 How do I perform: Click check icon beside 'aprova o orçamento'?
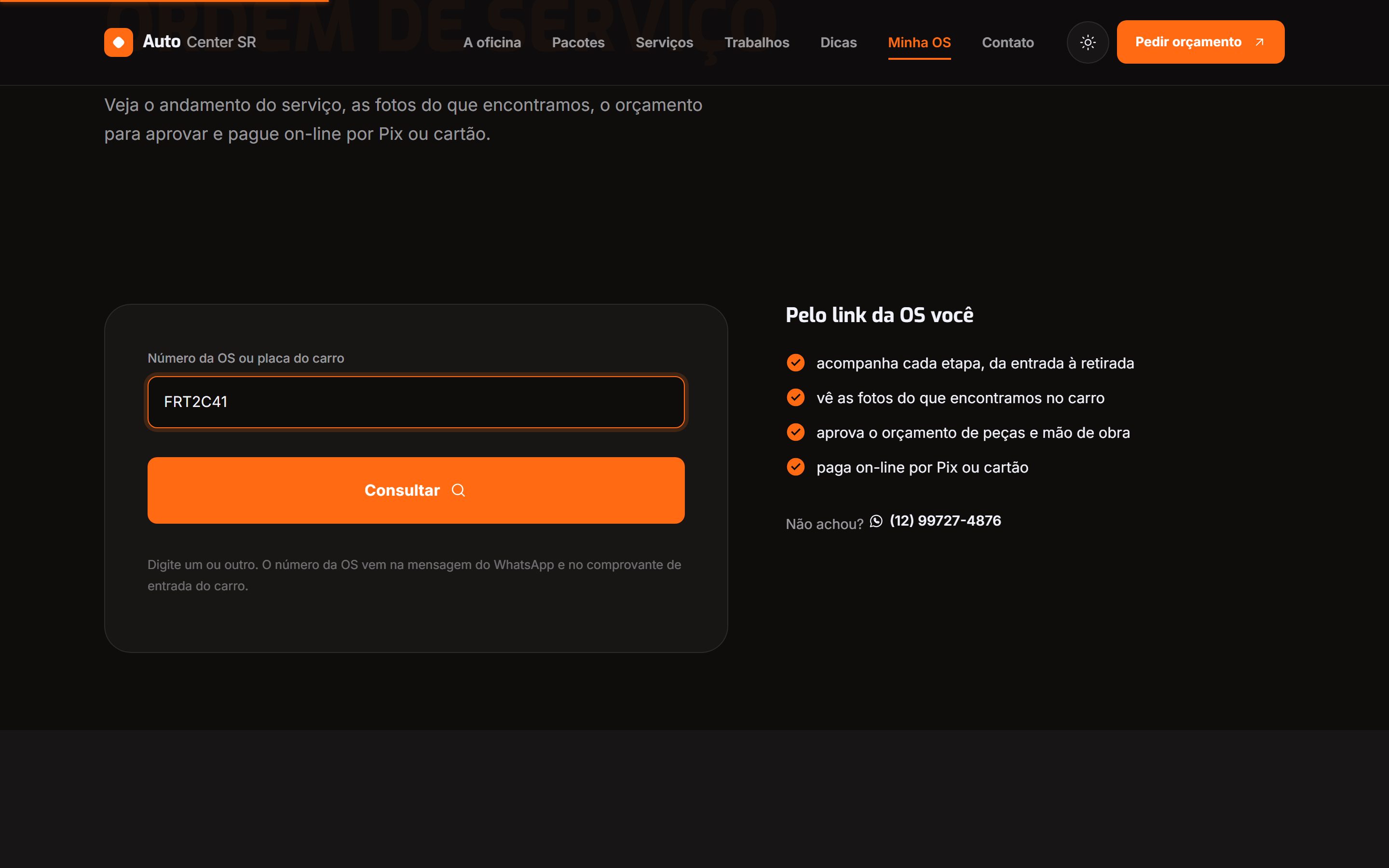point(795,432)
